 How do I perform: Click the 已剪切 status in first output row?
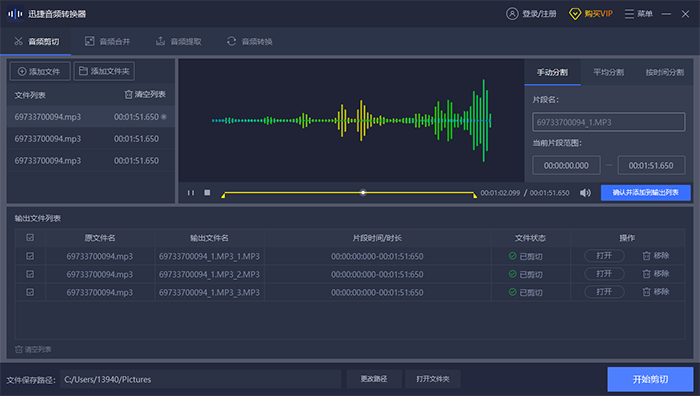pos(525,256)
